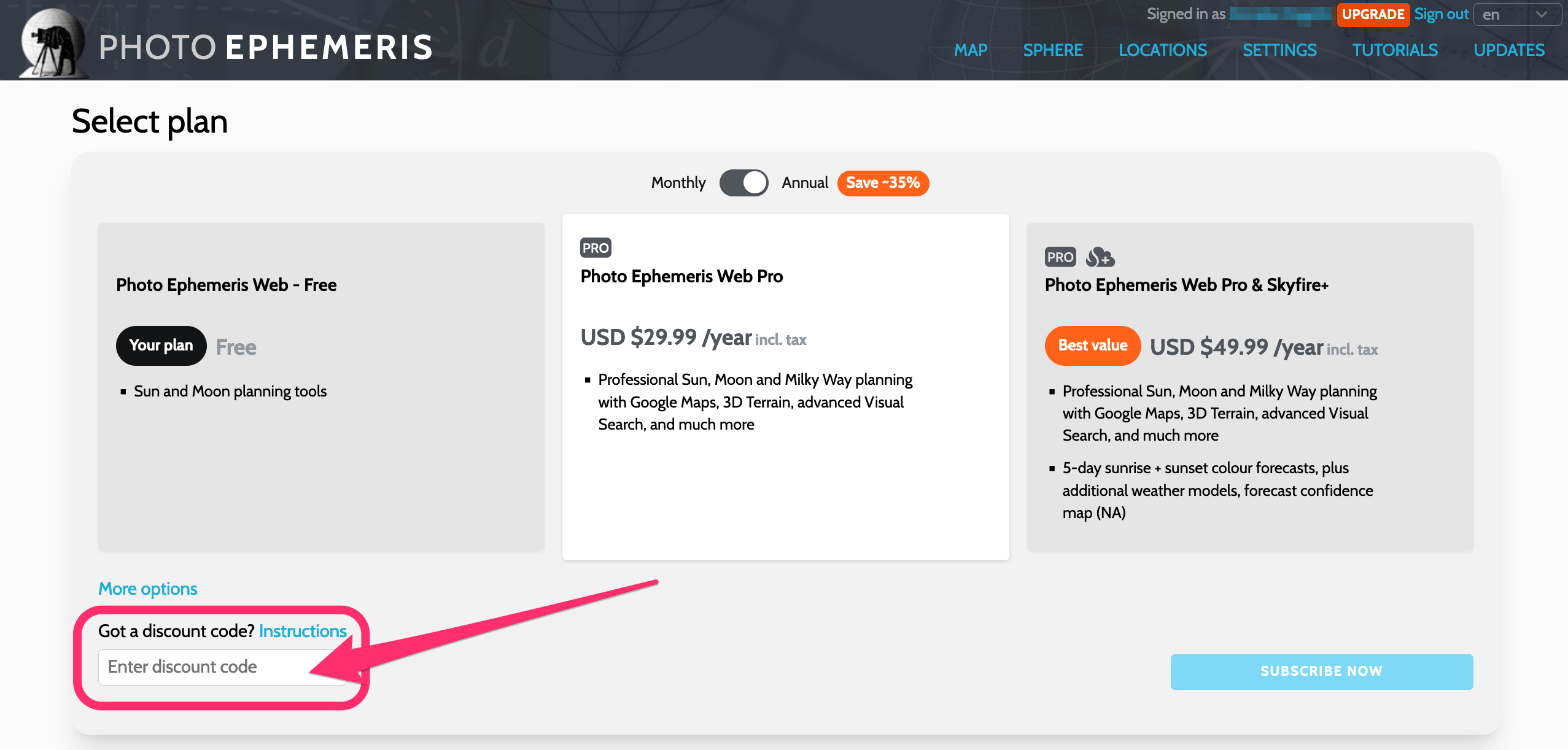Image resolution: width=1568 pixels, height=750 pixels.
Task: Click the PRO badge on Skyfire+ card
Action: pyautogui.click(x=1060, y=257)
